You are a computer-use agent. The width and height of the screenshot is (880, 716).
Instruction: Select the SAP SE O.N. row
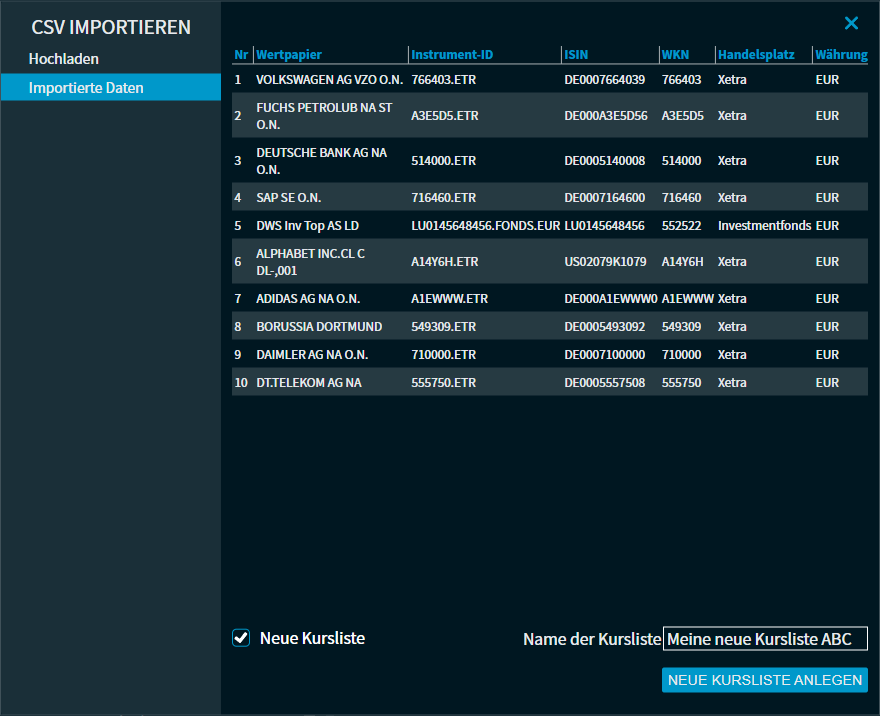pyautogui.click(x=549, y=198)
